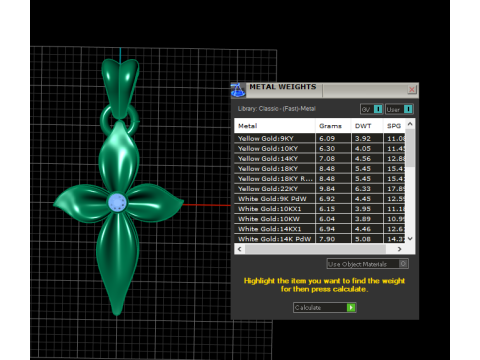
Task: Close the Metal Weights dialog
Action: (412, 89)
